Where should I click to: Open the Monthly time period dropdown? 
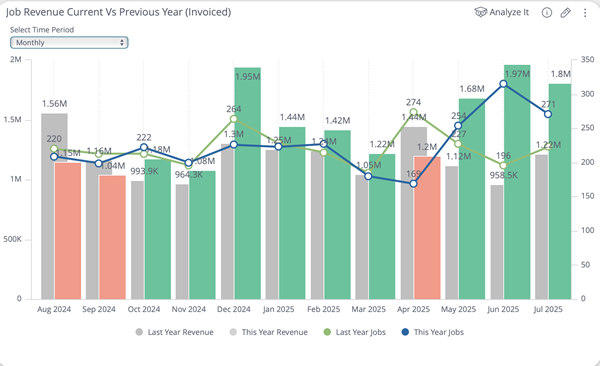(69, 42)
